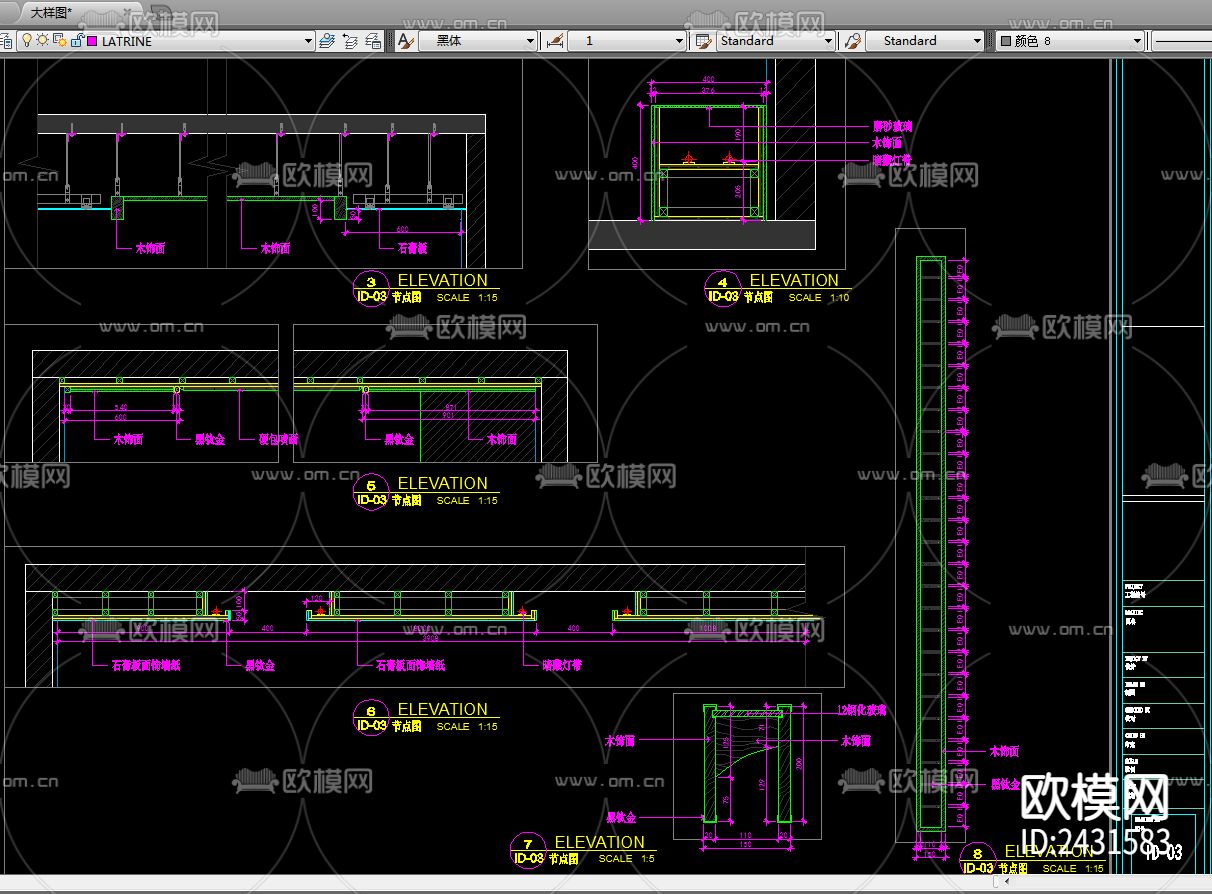Image resolution: width=1212 pixels, height=894 pixels.
Task: Select the detail bubble numbered 8
Action: [x=977, y=860]
